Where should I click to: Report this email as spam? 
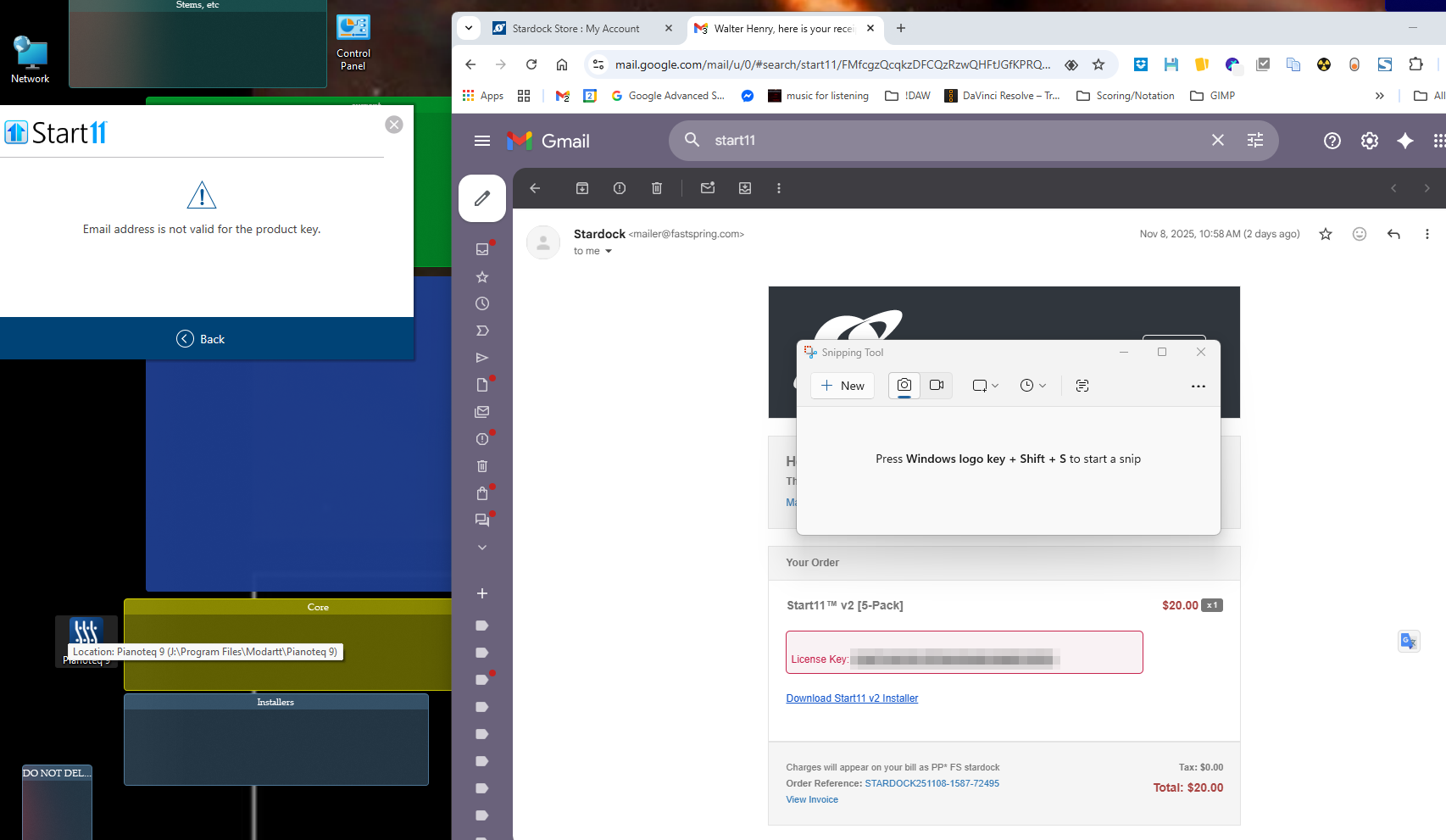[x=620, y=188]
